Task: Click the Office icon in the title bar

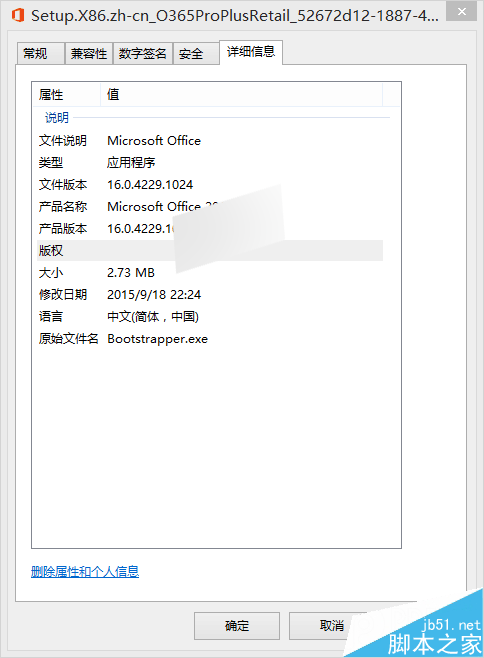Action: pos(18,16)
